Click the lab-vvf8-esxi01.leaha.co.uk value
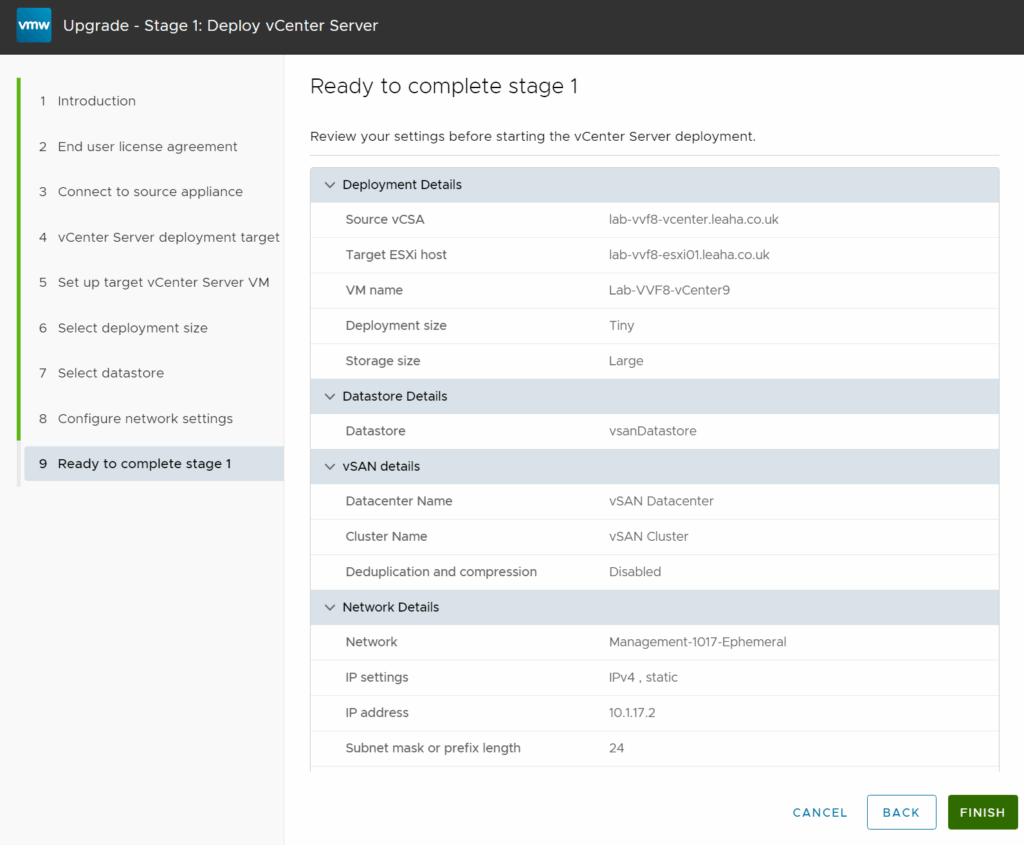Image resolution: width=1024 pixels, height=845 pixels. pyautogui.click(x=689, y=255)
